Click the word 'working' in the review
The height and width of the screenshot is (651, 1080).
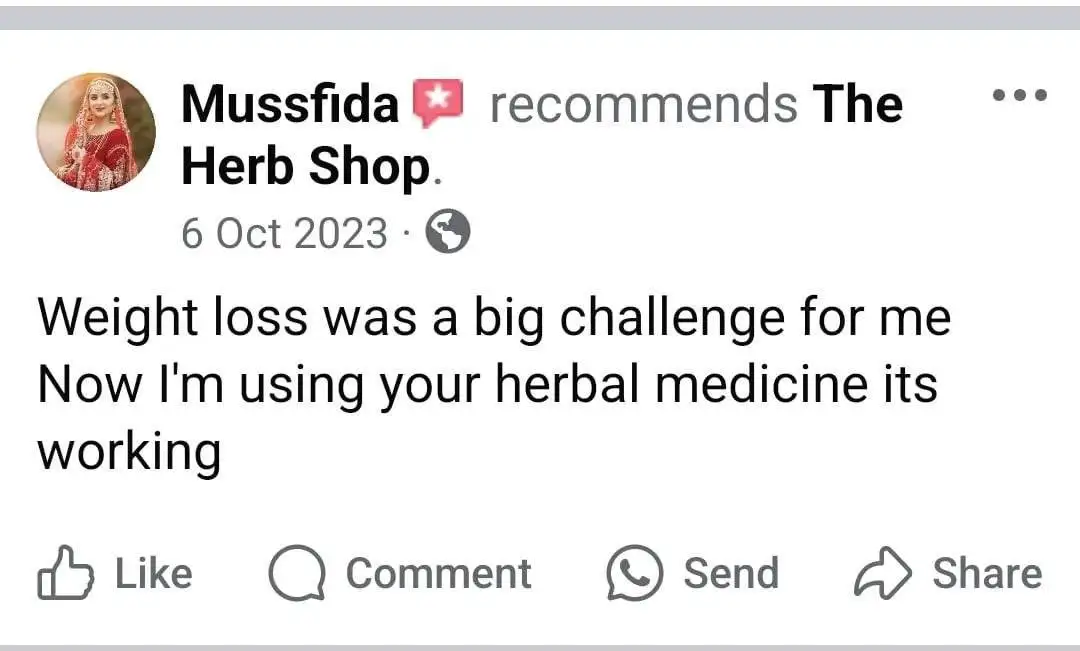[129, 452]
